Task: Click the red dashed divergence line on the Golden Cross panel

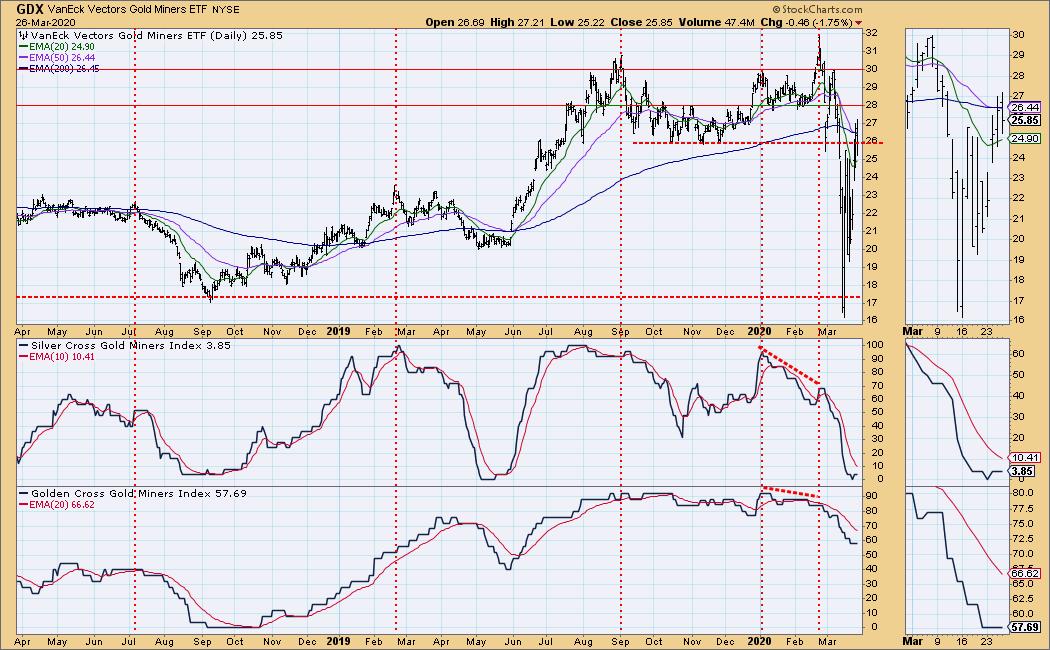Action: tap(791, 492)
